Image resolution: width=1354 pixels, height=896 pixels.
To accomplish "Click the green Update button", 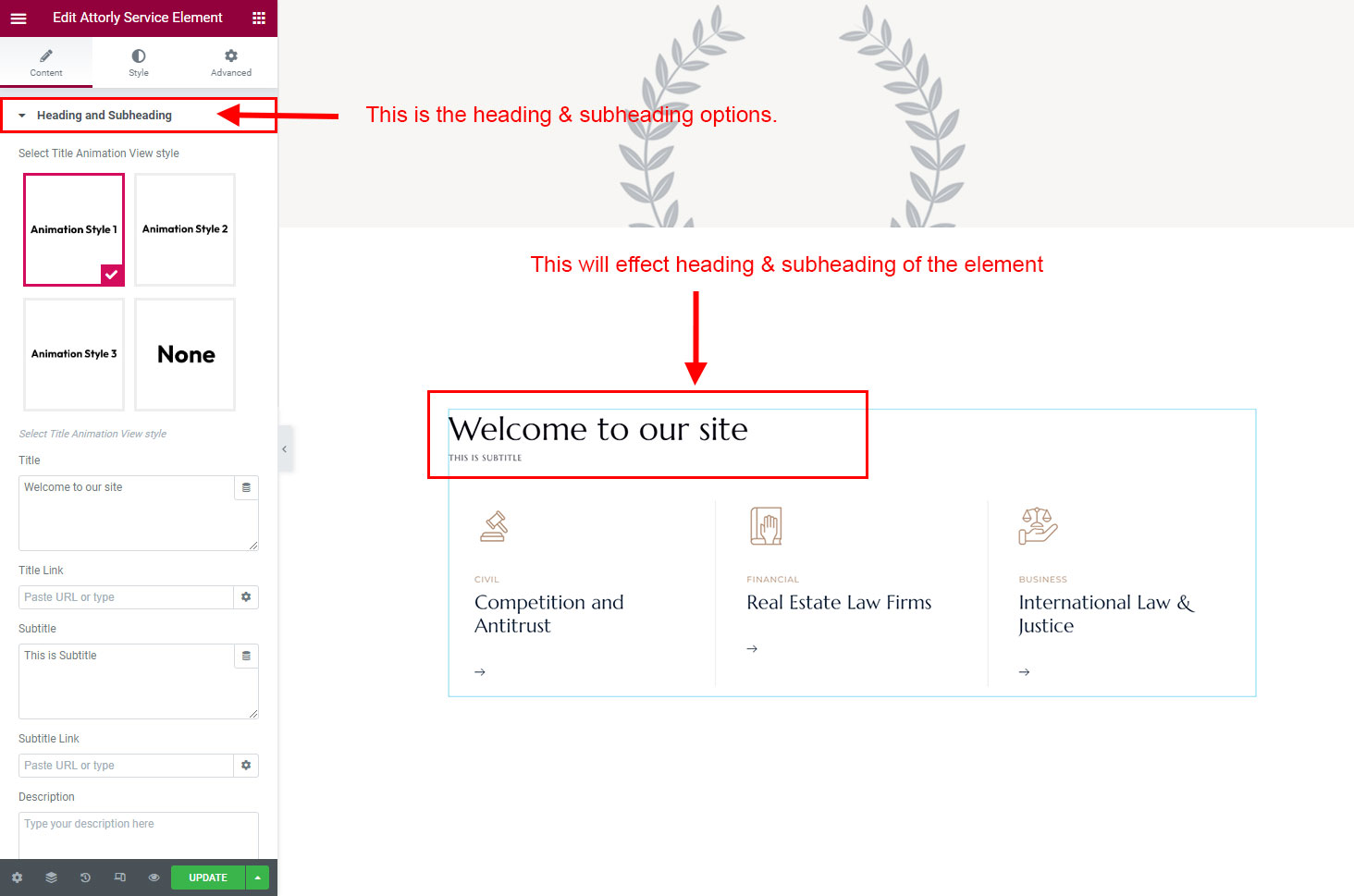I will click(208, 878).
